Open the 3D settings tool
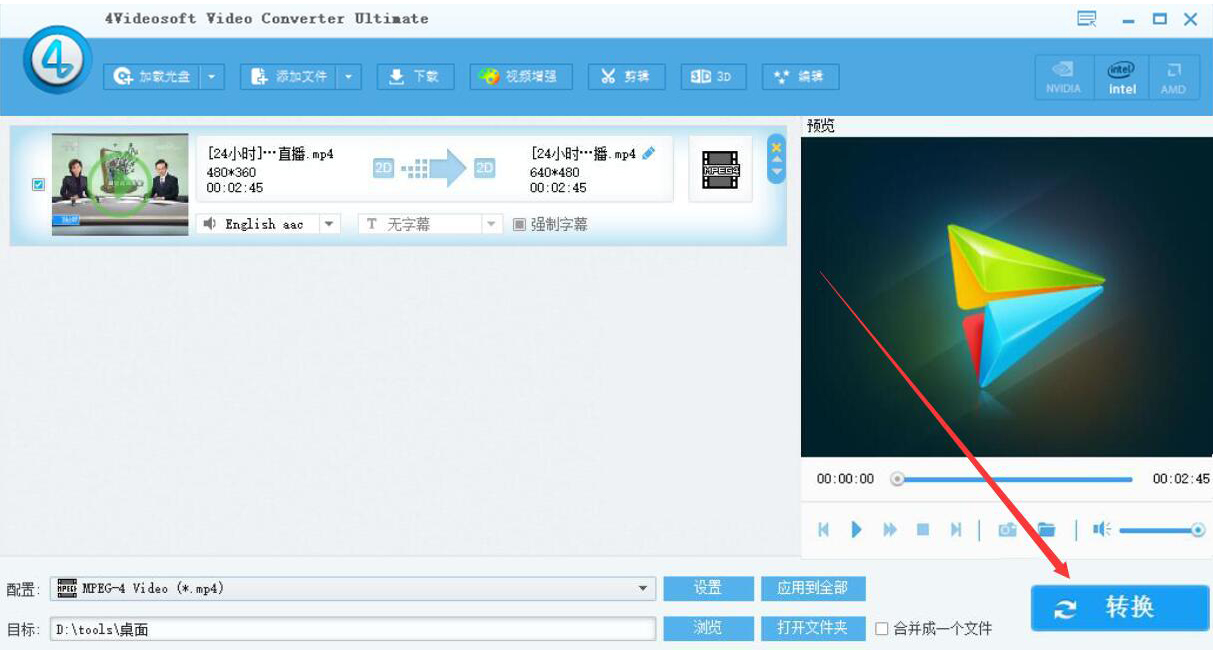 tap(713, 77)
